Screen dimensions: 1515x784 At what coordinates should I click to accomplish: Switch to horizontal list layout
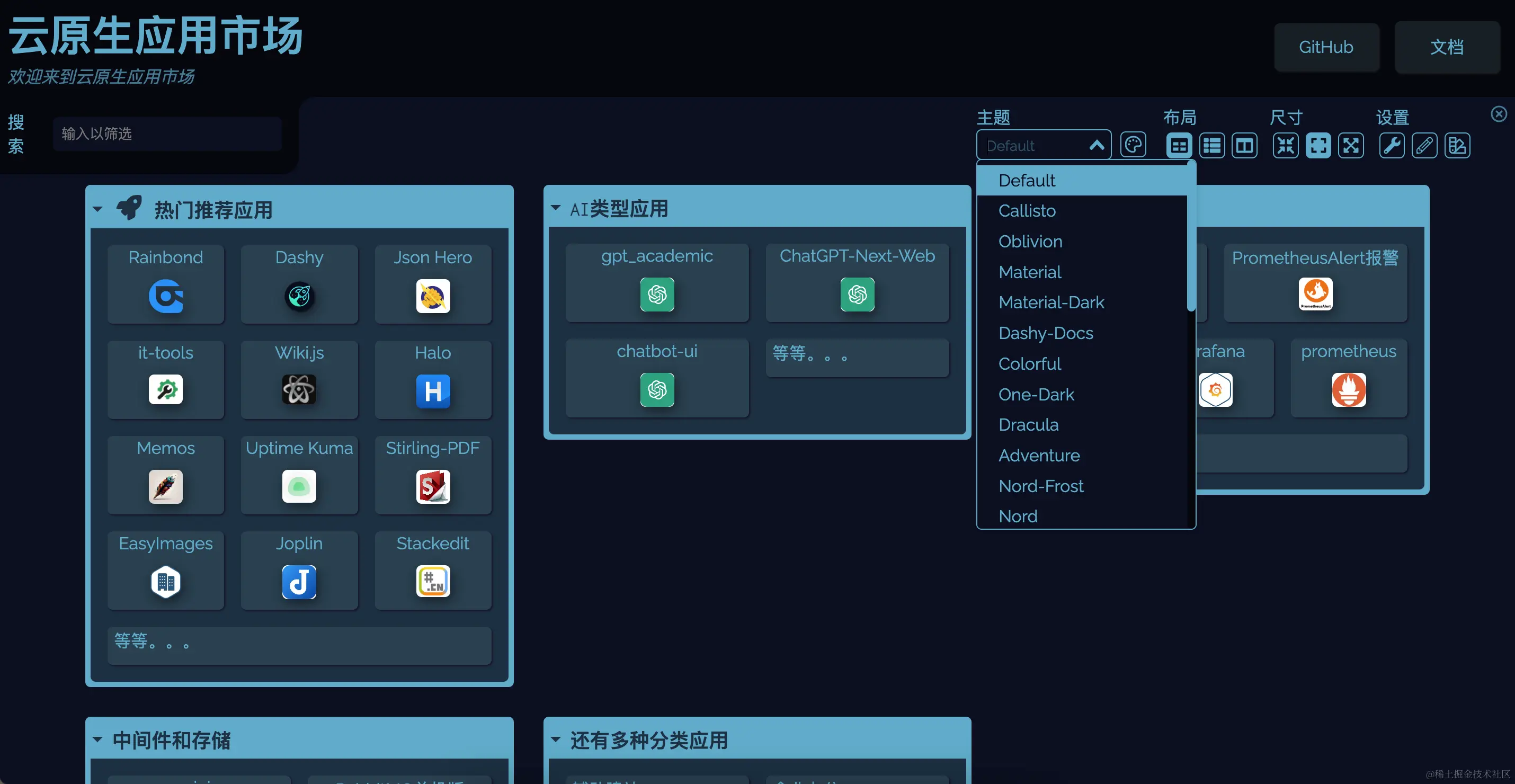point(1212,145)
